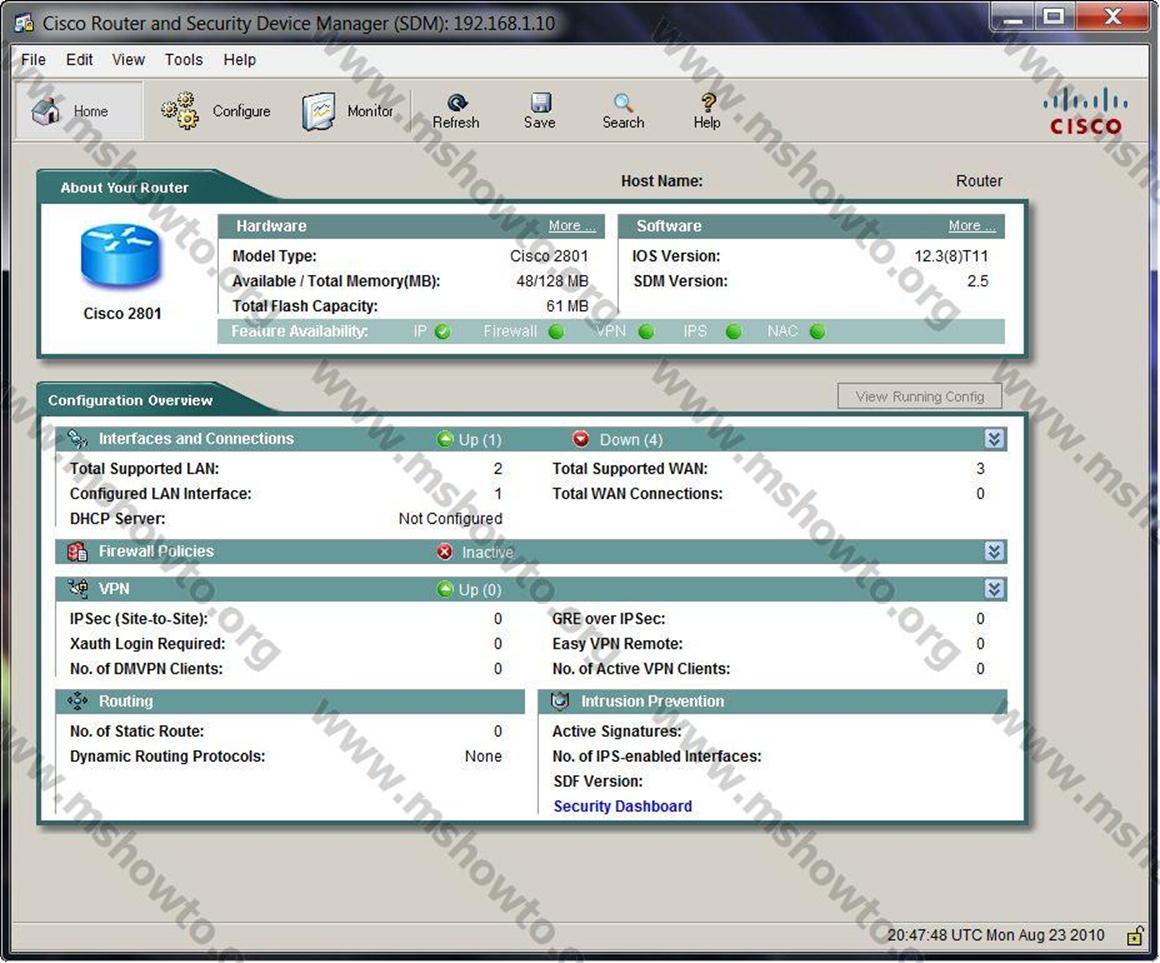The image size is (1160, 963).
Task: Click the VPN section icon
Action: tap(78, 589)
